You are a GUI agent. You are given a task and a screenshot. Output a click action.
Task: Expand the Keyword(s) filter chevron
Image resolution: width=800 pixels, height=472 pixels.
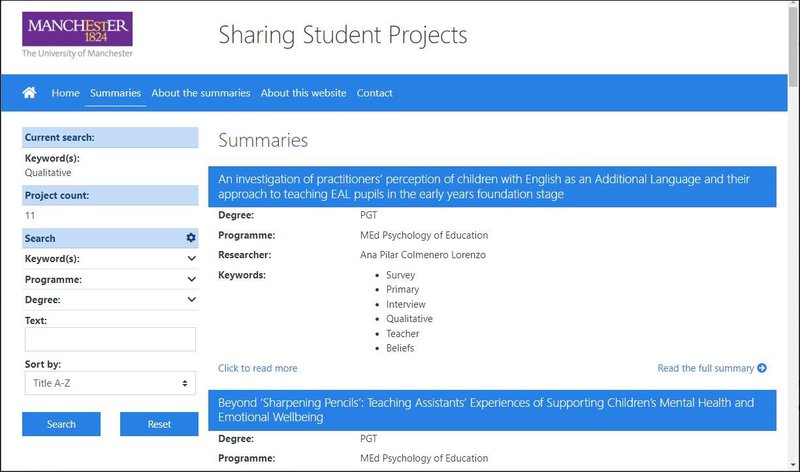point(191,258)
